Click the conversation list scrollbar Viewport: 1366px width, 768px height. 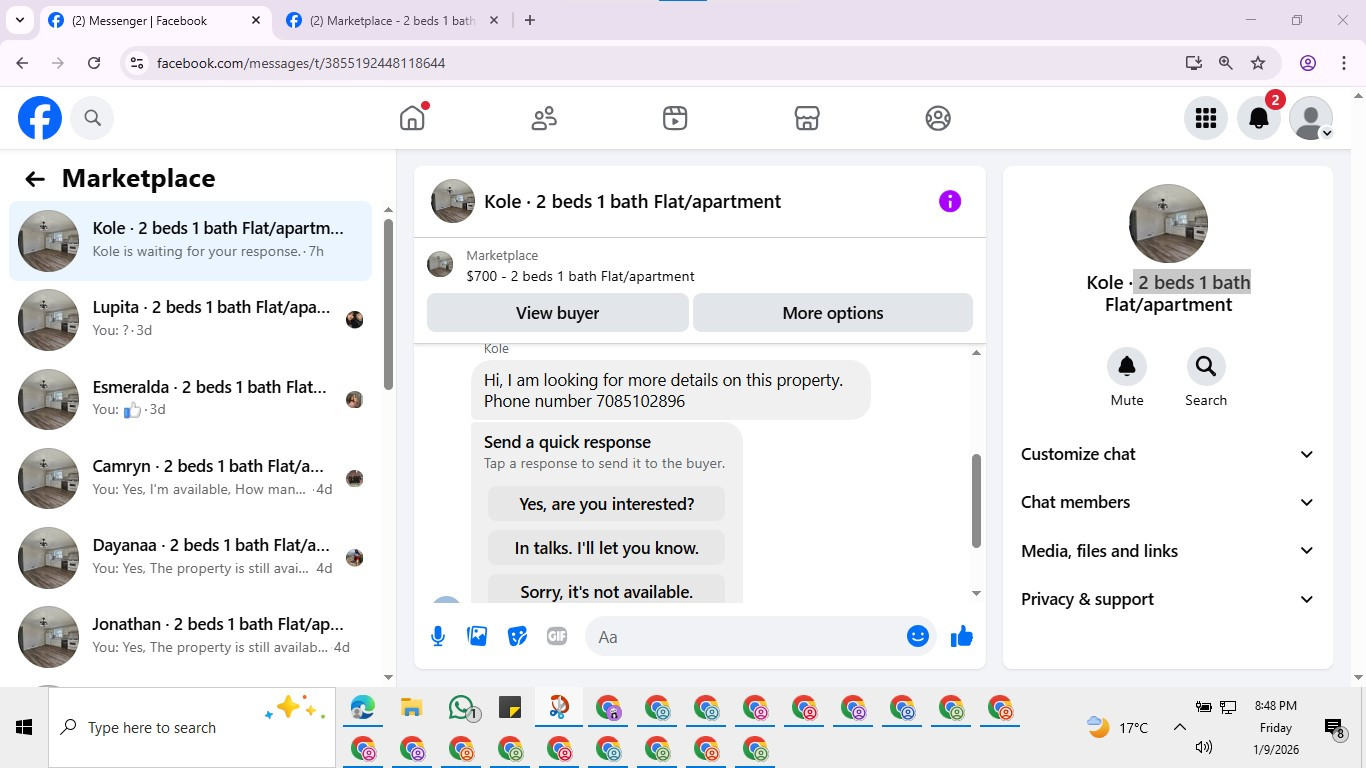pyautogui.click(x=388, y=305)
